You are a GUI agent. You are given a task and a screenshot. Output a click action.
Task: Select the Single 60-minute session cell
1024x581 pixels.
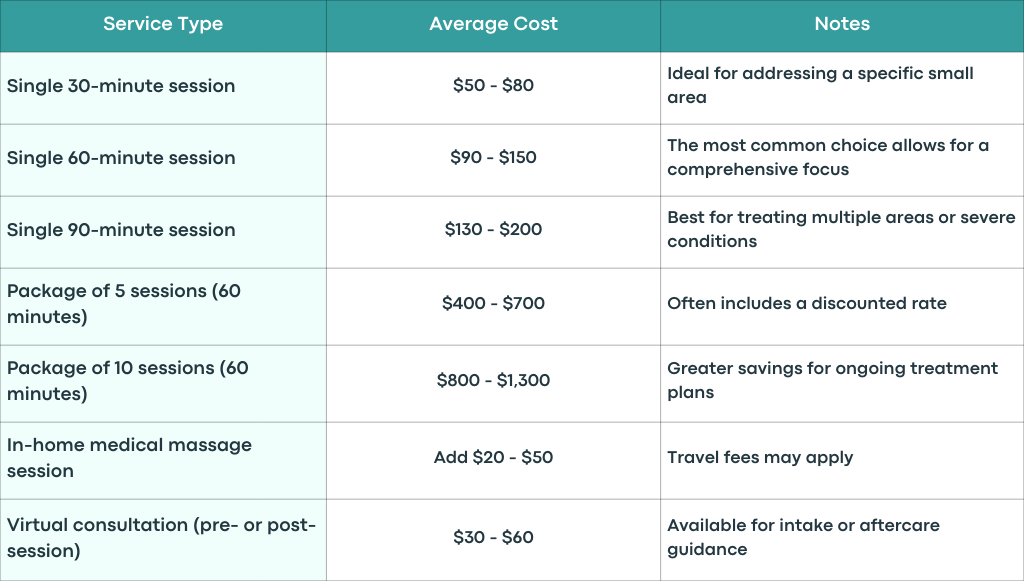pyautogui.click(x=163, y=160)
